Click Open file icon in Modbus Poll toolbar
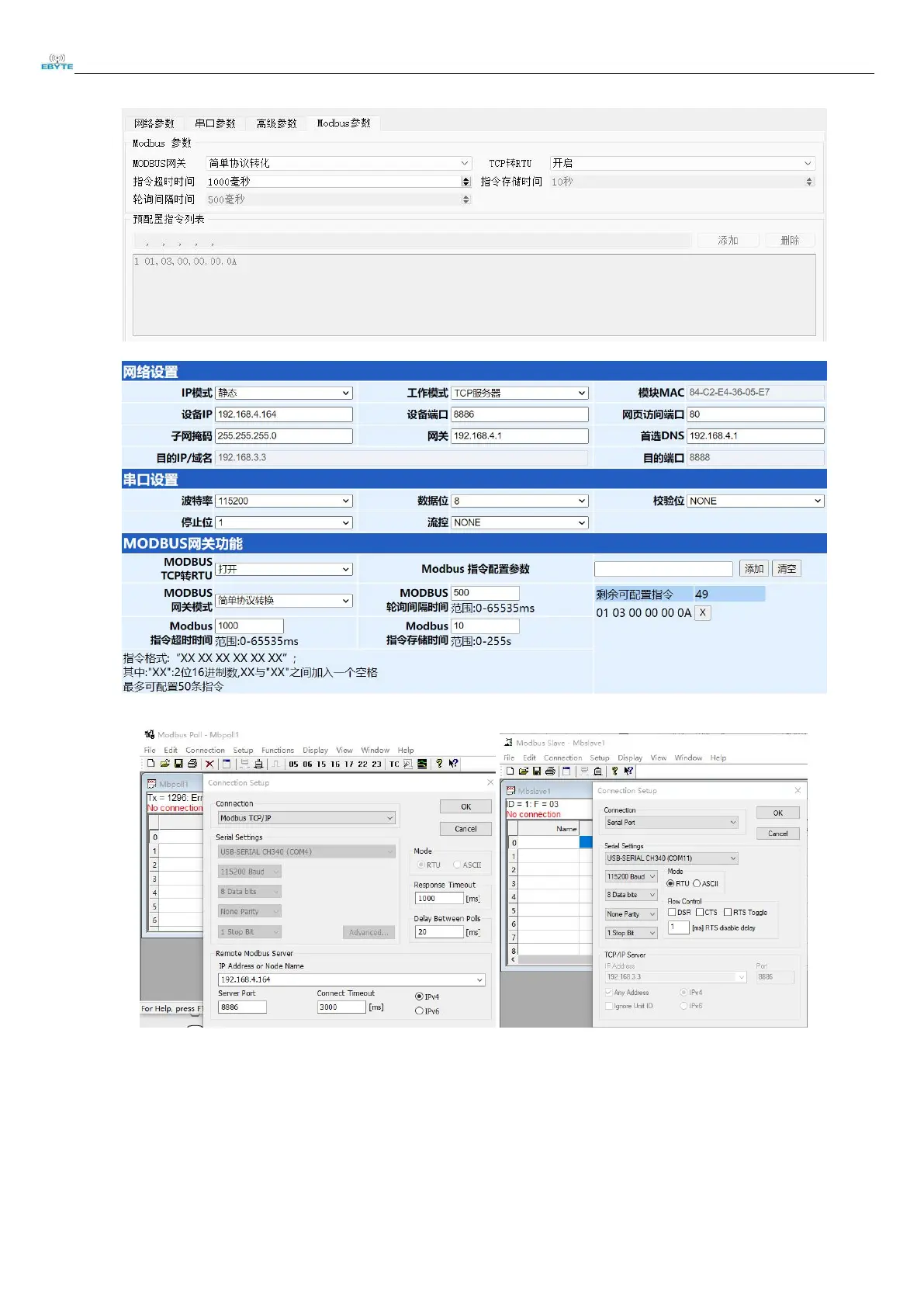Image resolution: width=924 pixels, height=1307 pixels. [165, 764]
